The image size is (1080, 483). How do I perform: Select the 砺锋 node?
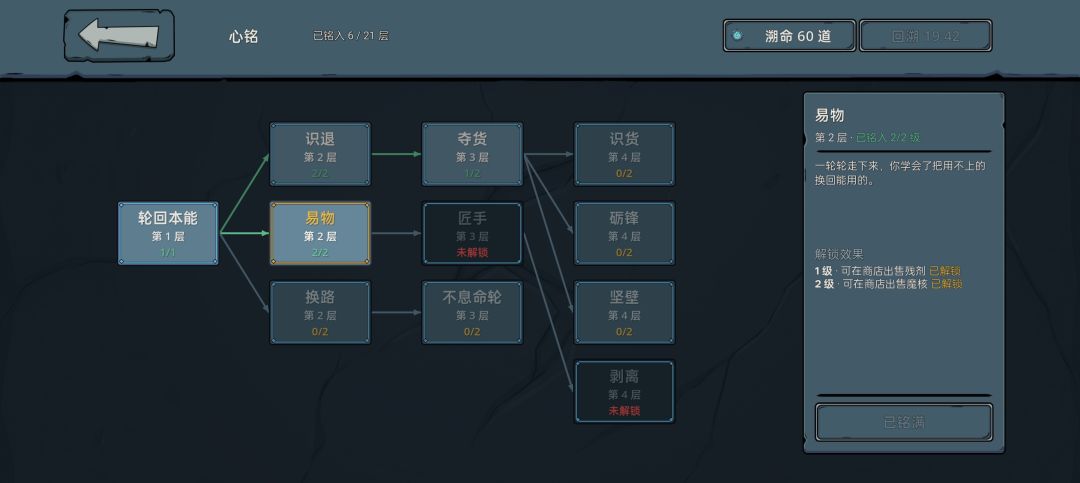625,234
